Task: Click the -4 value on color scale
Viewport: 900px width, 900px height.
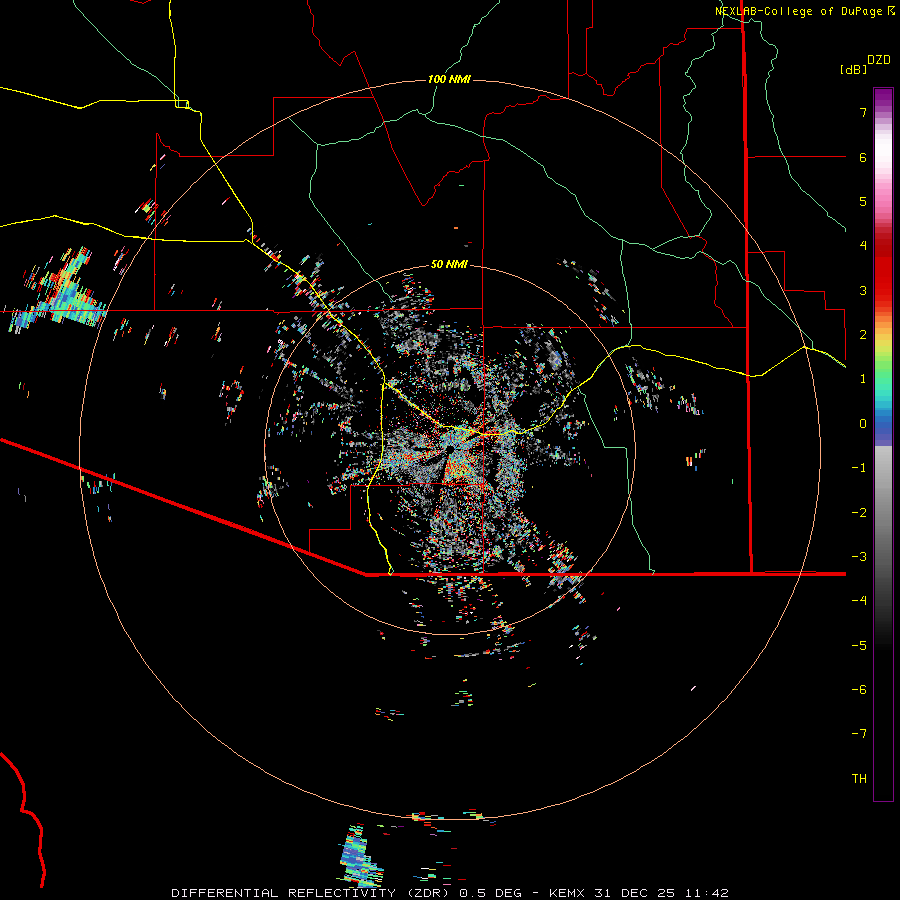Action: (x=859, y=601)
